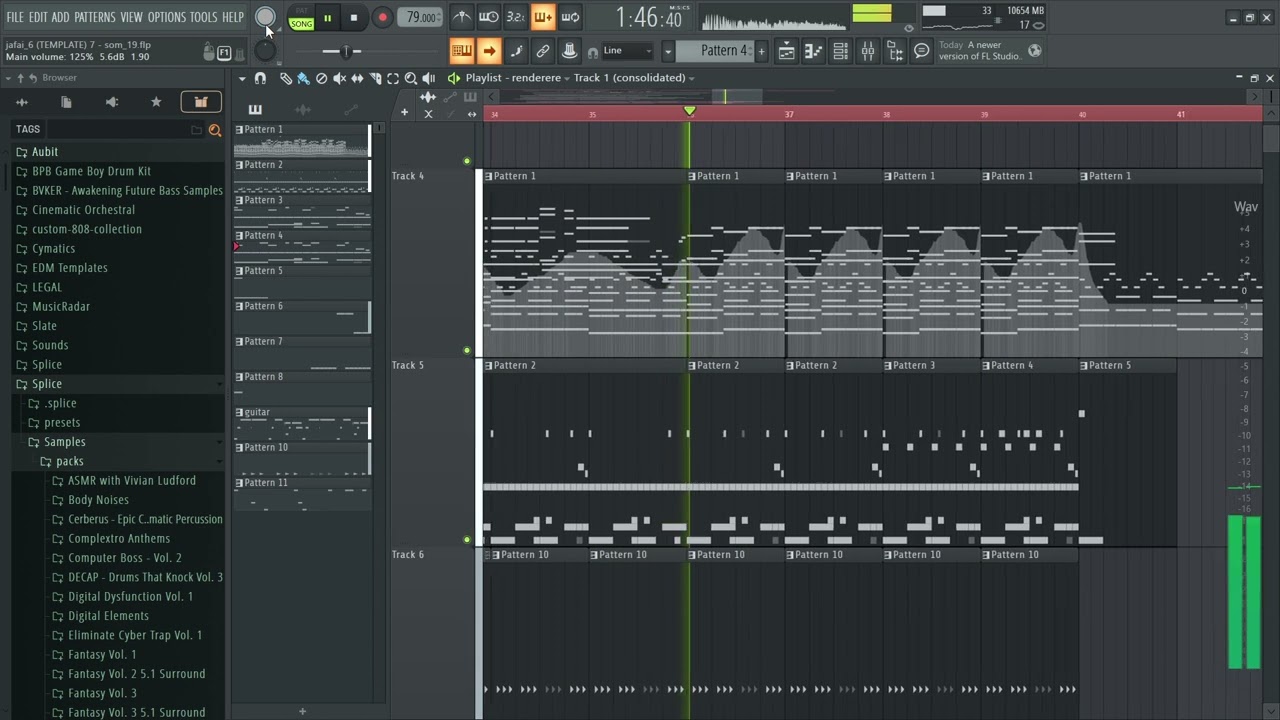Screen dimensions: 1280x720
Task: Select the Paint brush tool
Action: [303, 78]
